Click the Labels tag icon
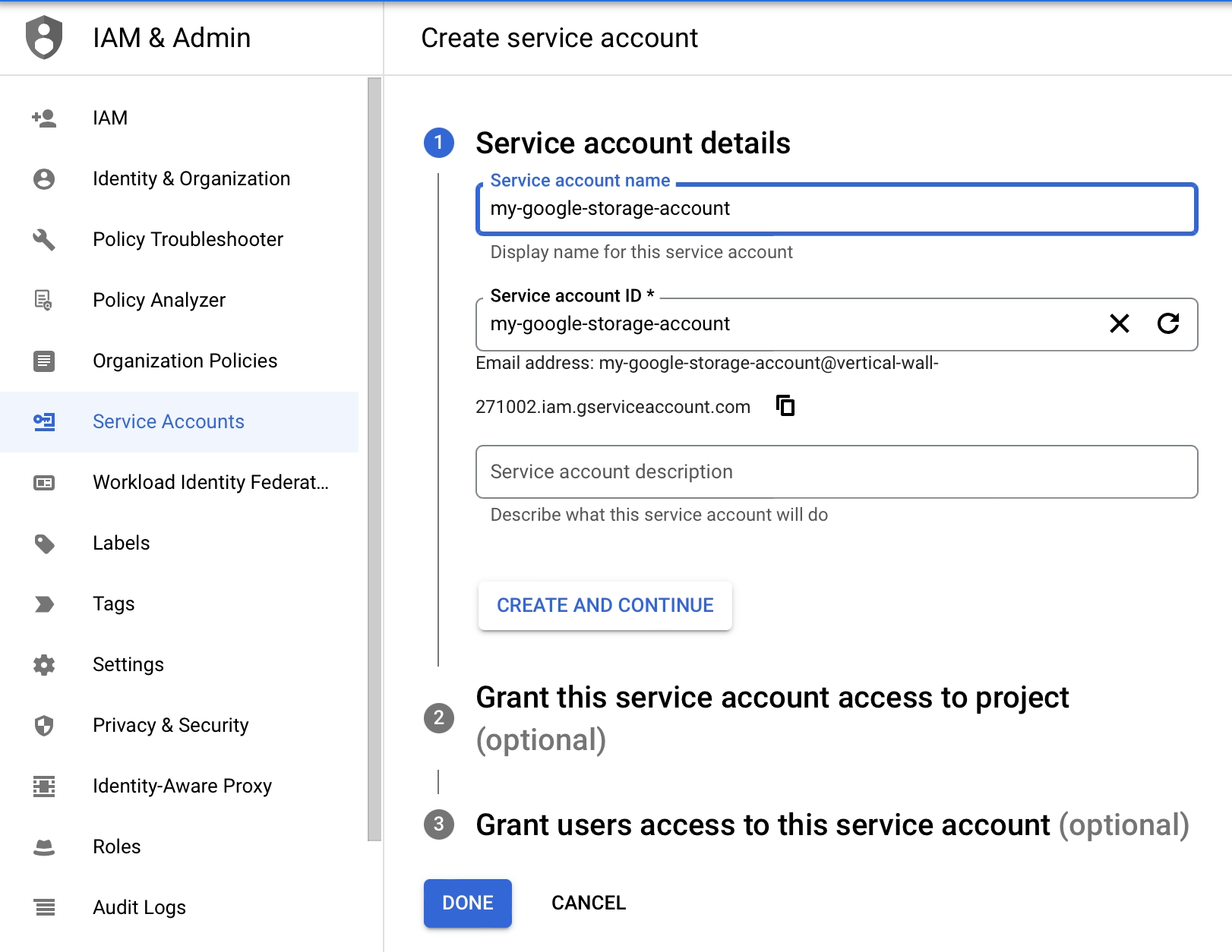1232x952 pixels. tap(44, 544)
